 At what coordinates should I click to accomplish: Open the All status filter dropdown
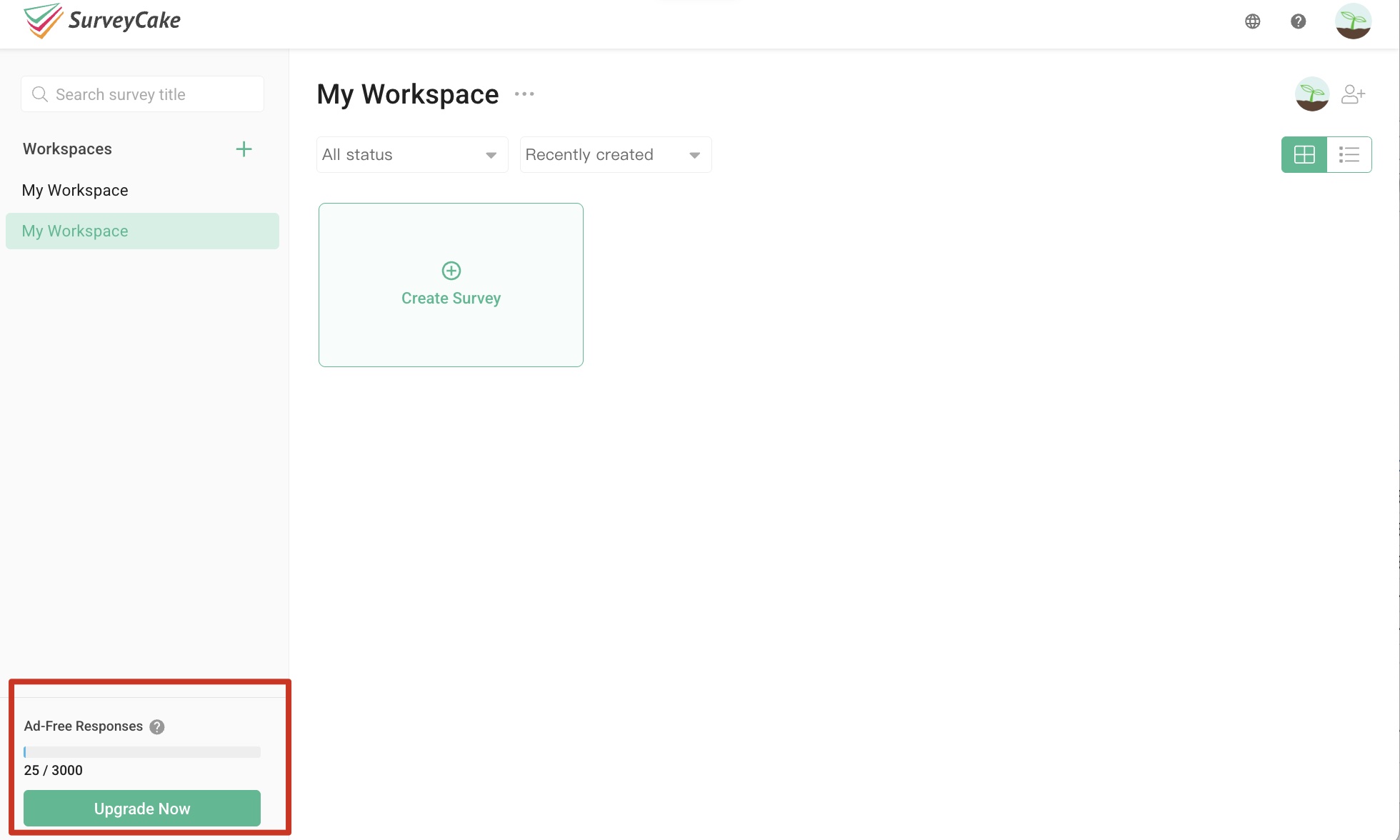click(411, 154)
